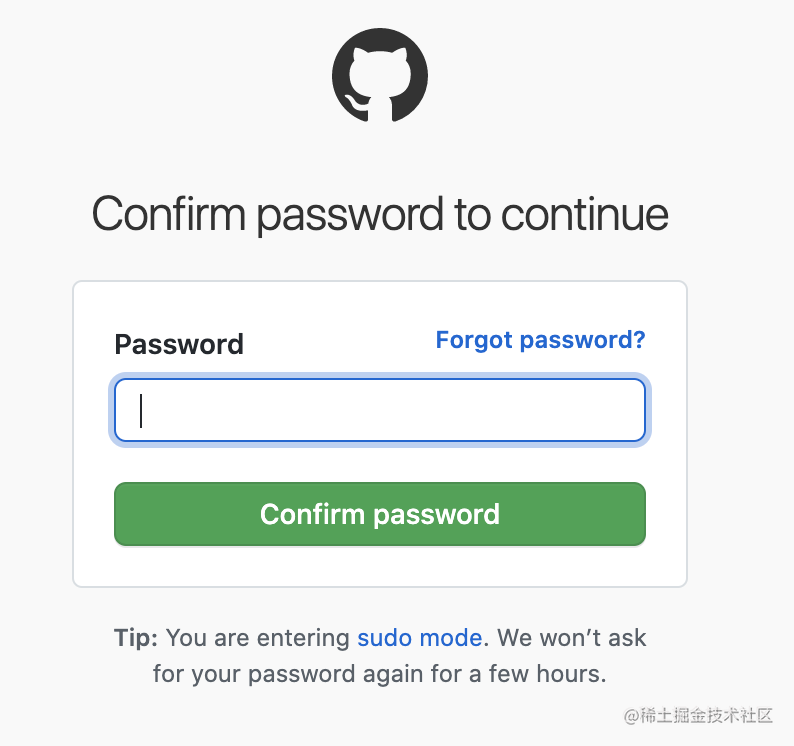
Task: Click the bold Tip: label
Action: pyautogui.click(x=136, y=638)
